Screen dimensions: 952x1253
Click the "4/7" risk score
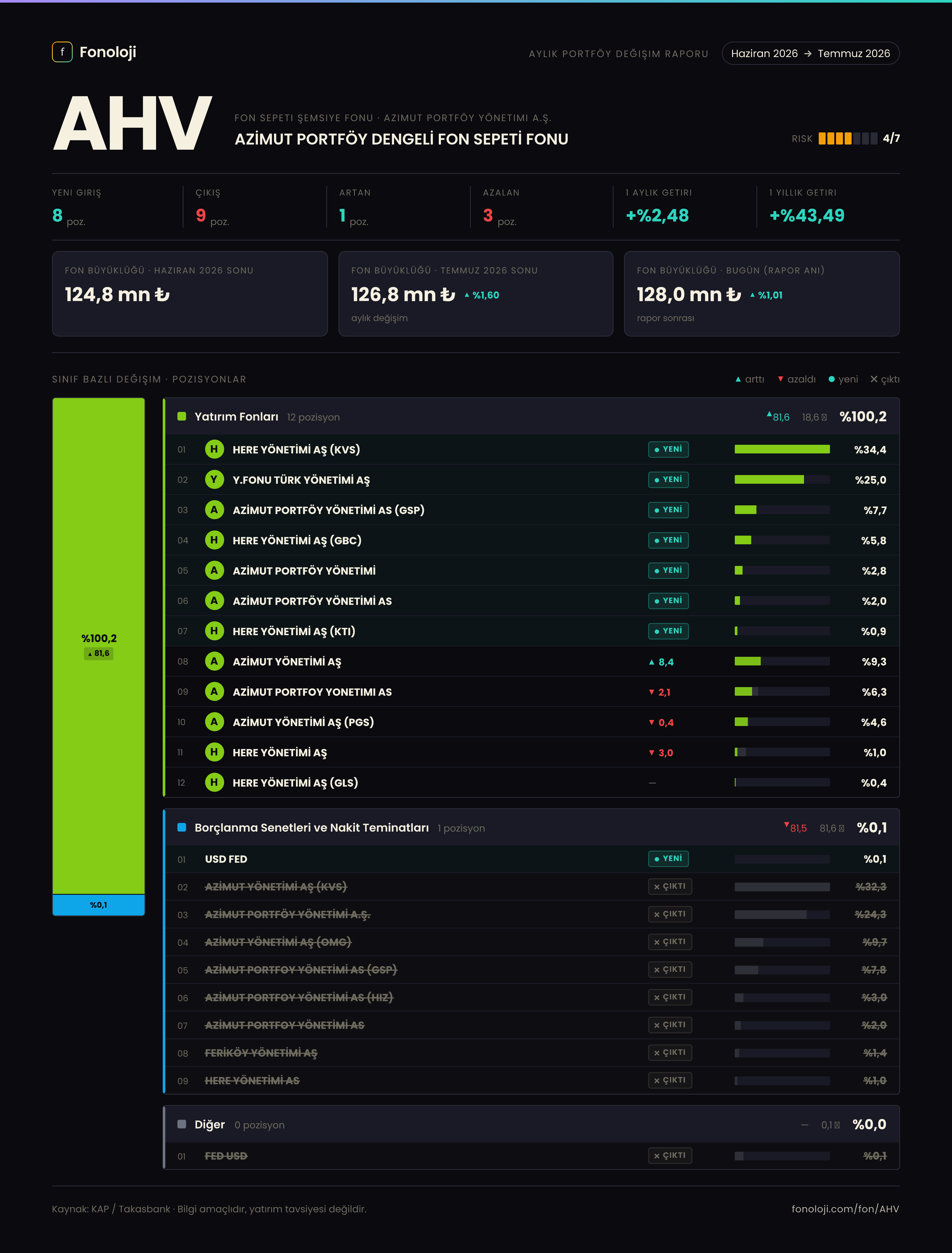click(891, 138)
